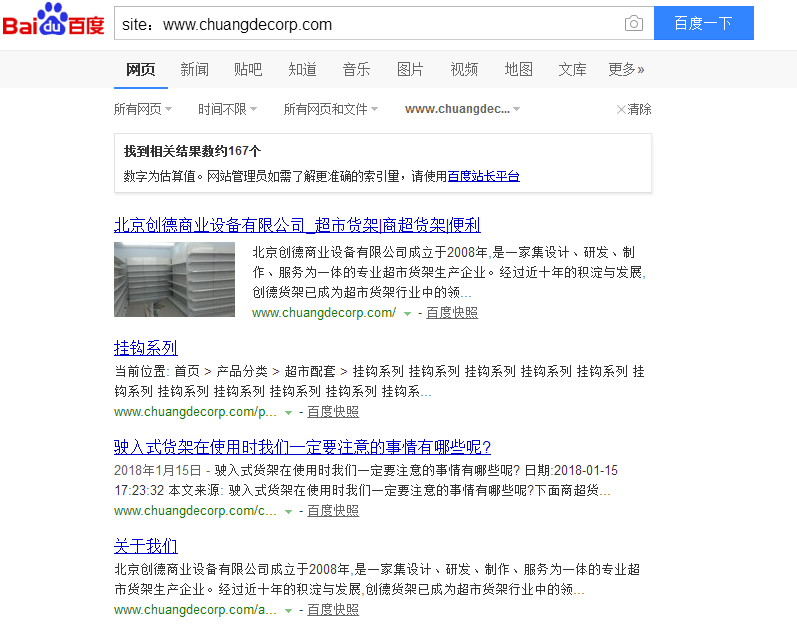797x624 pixels.
Task: Switch to the 图片 tab
Action: (x=410, y=69)
